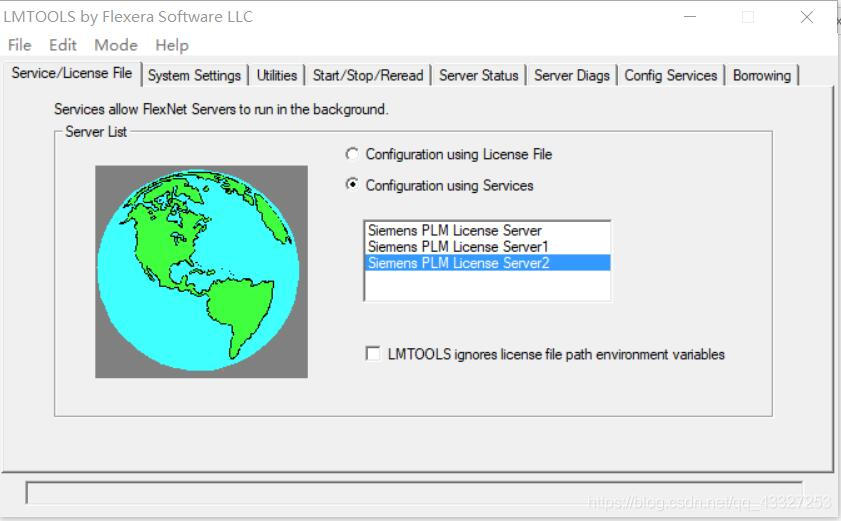Screen dimensions: 841x521
Task: Click the status field at window bottom
Action: (414, 493)
